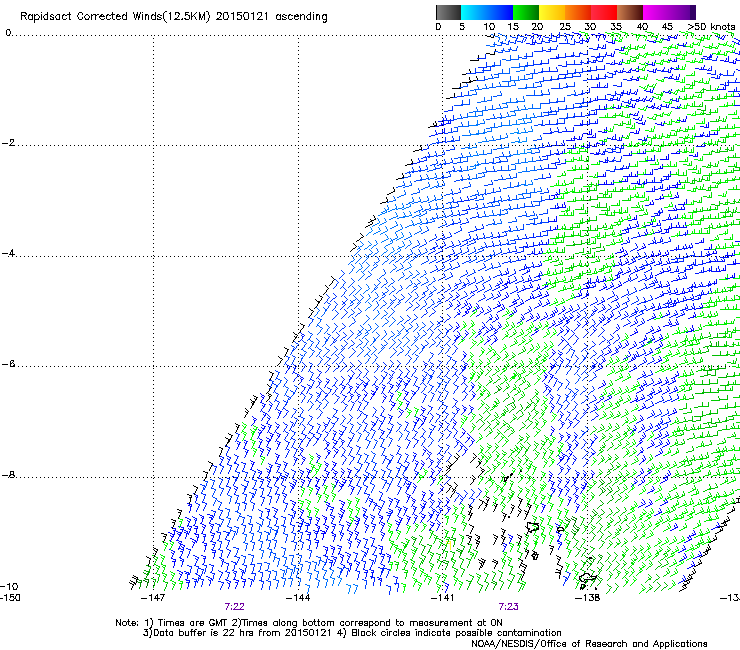Click the purple '7:23' time label
Image resolution: width=740 pixels, height=650 pixels.
(508, 607)
